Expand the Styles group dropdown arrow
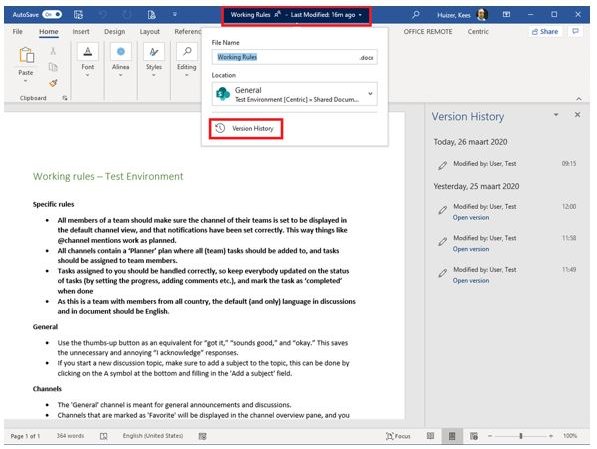This screenshot has width=597, height=449. click(154, 75)
